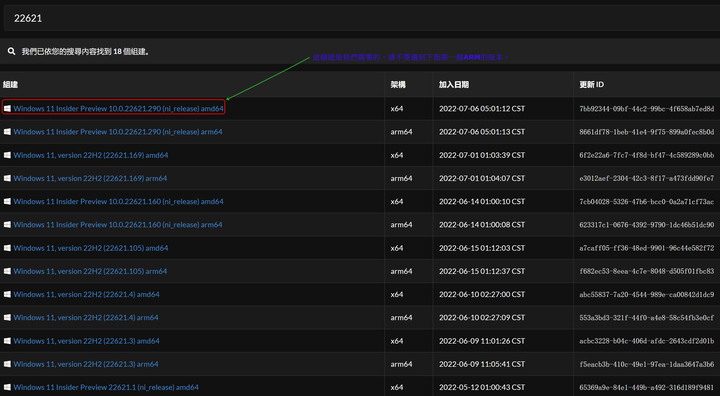
Task: Click update ID starting with acbc3228
Action: 647,341
